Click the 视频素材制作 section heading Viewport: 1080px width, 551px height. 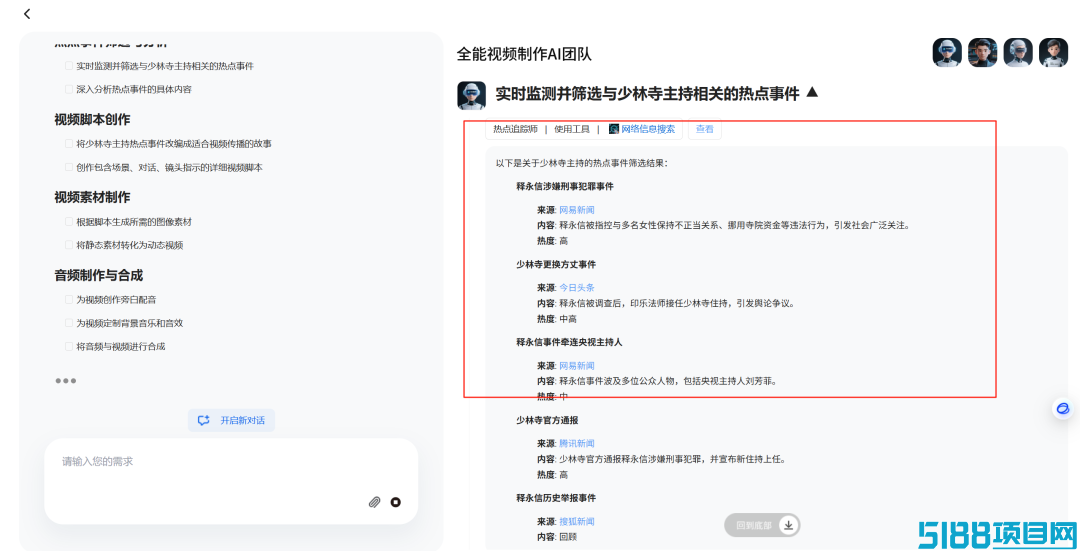click(x=92, y=197)
